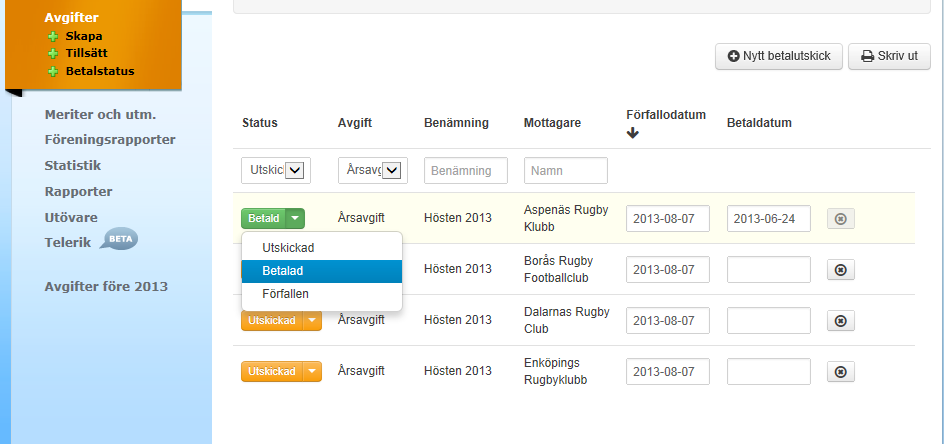Viewport: 944px width, 444px height.
Task: Click Borås Rugby Footballclub recipient text
Action: point(558,269)
